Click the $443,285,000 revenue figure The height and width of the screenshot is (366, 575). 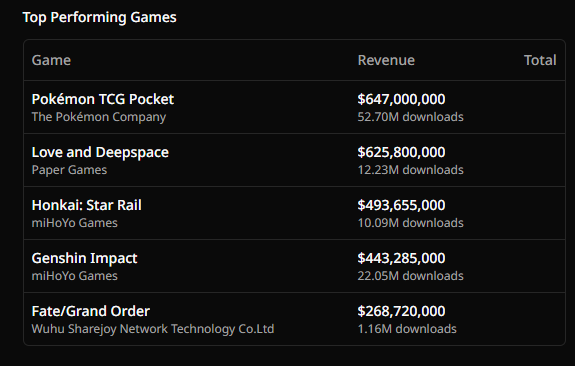pyautogui.click(x=401, y=258)
